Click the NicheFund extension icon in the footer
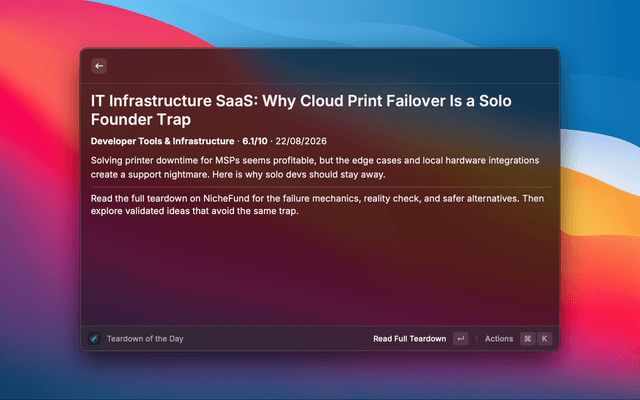 [94, 338]
